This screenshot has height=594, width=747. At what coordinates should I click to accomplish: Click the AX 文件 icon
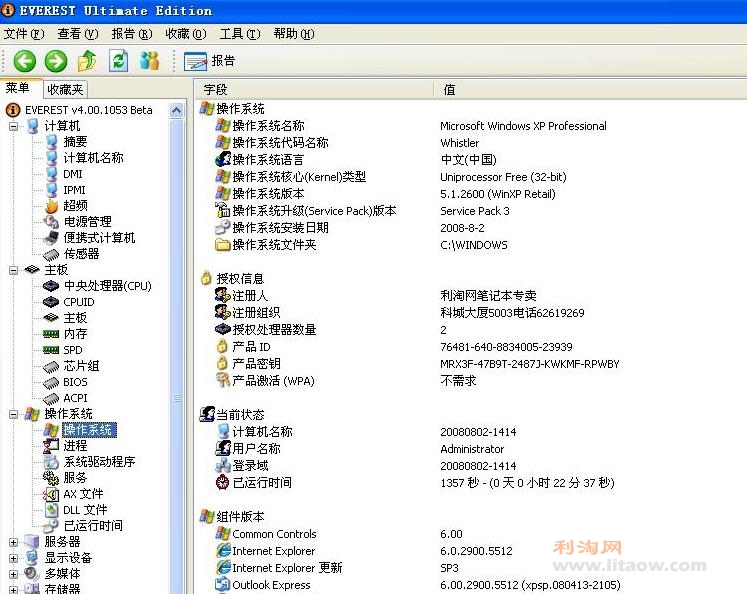coord(51,494)
